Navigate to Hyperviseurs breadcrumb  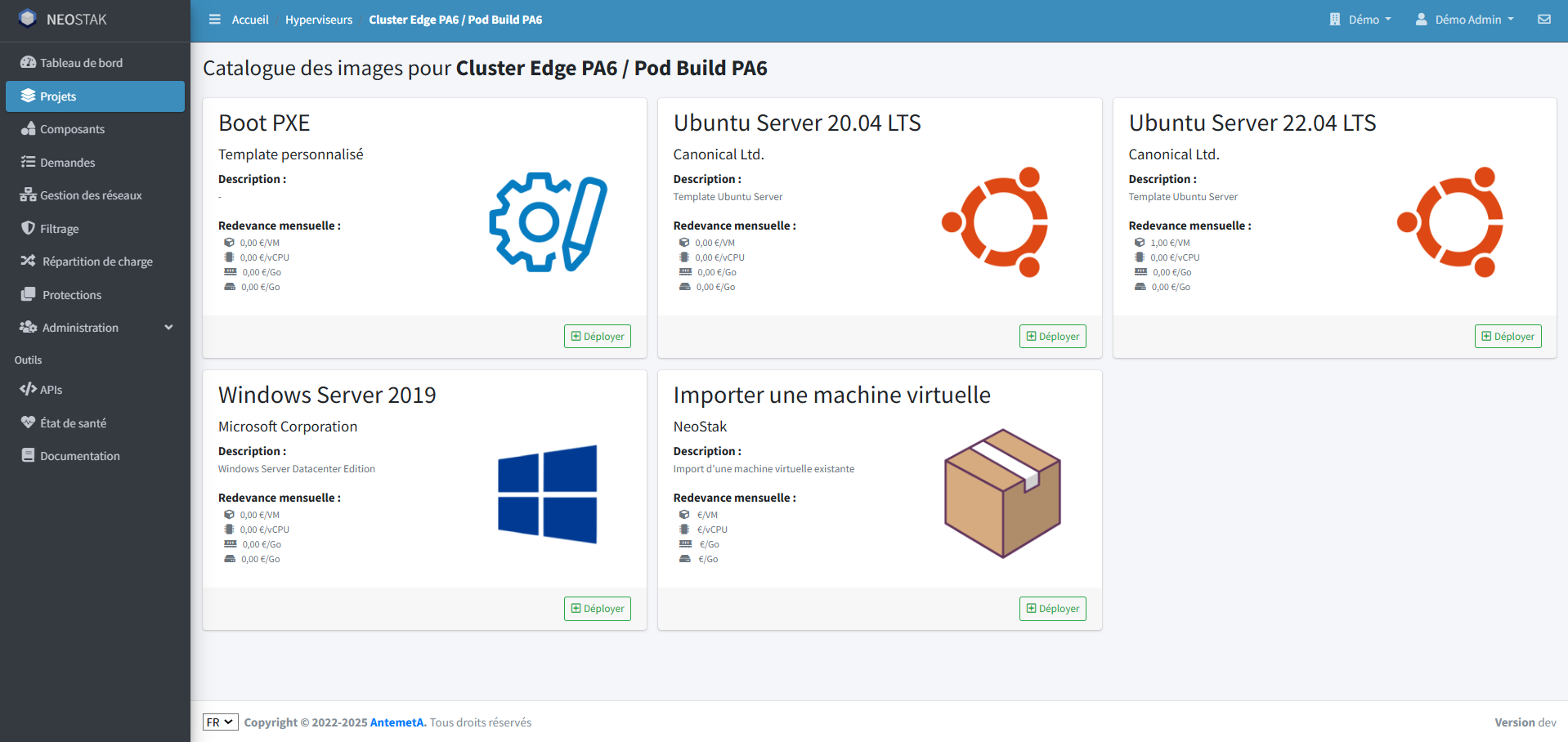pos(319,20)
